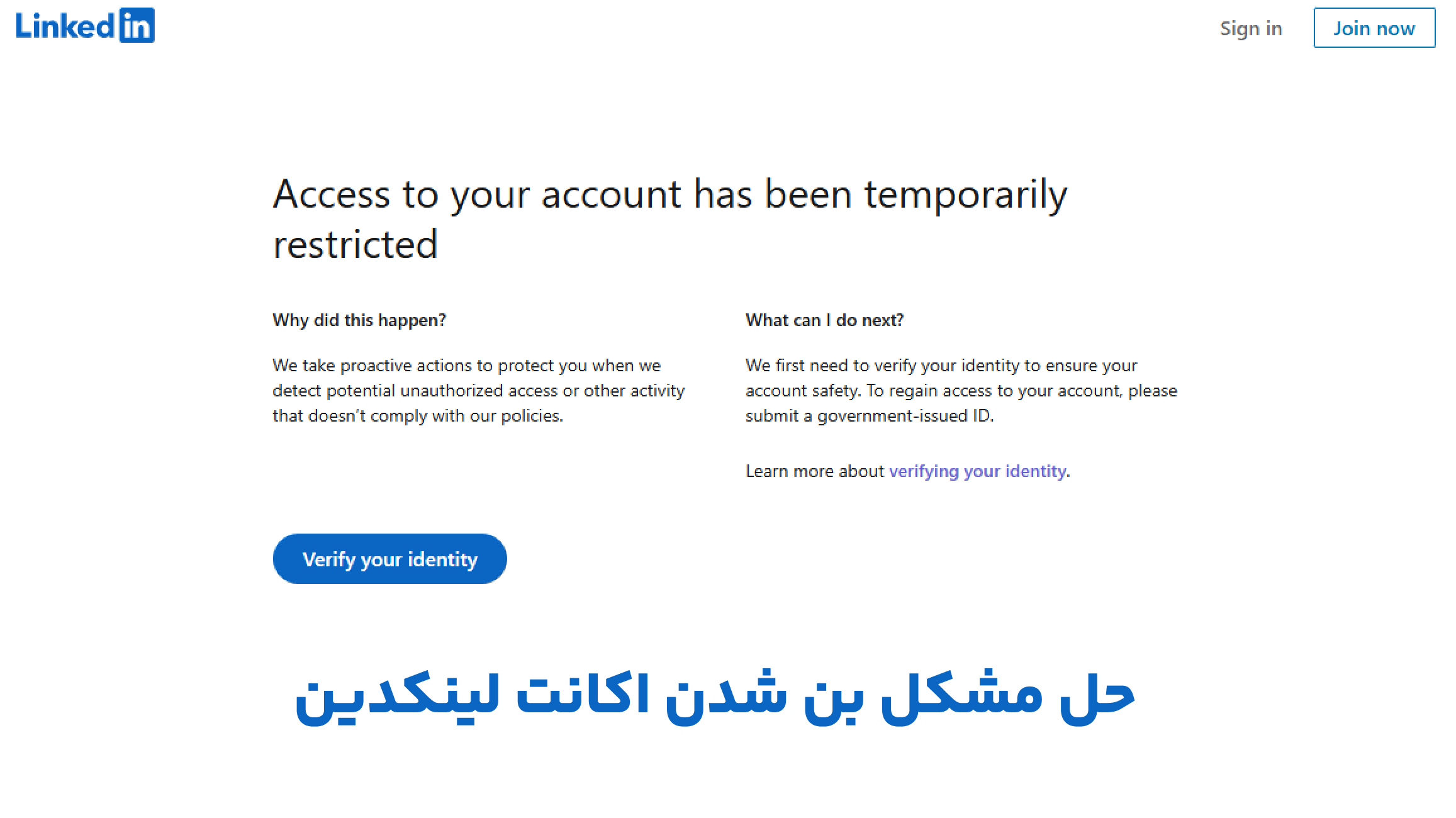This screenshot has width=1456, height=818.
Task: Click the "Why did this happen?" heading
Action: [359, 320]
